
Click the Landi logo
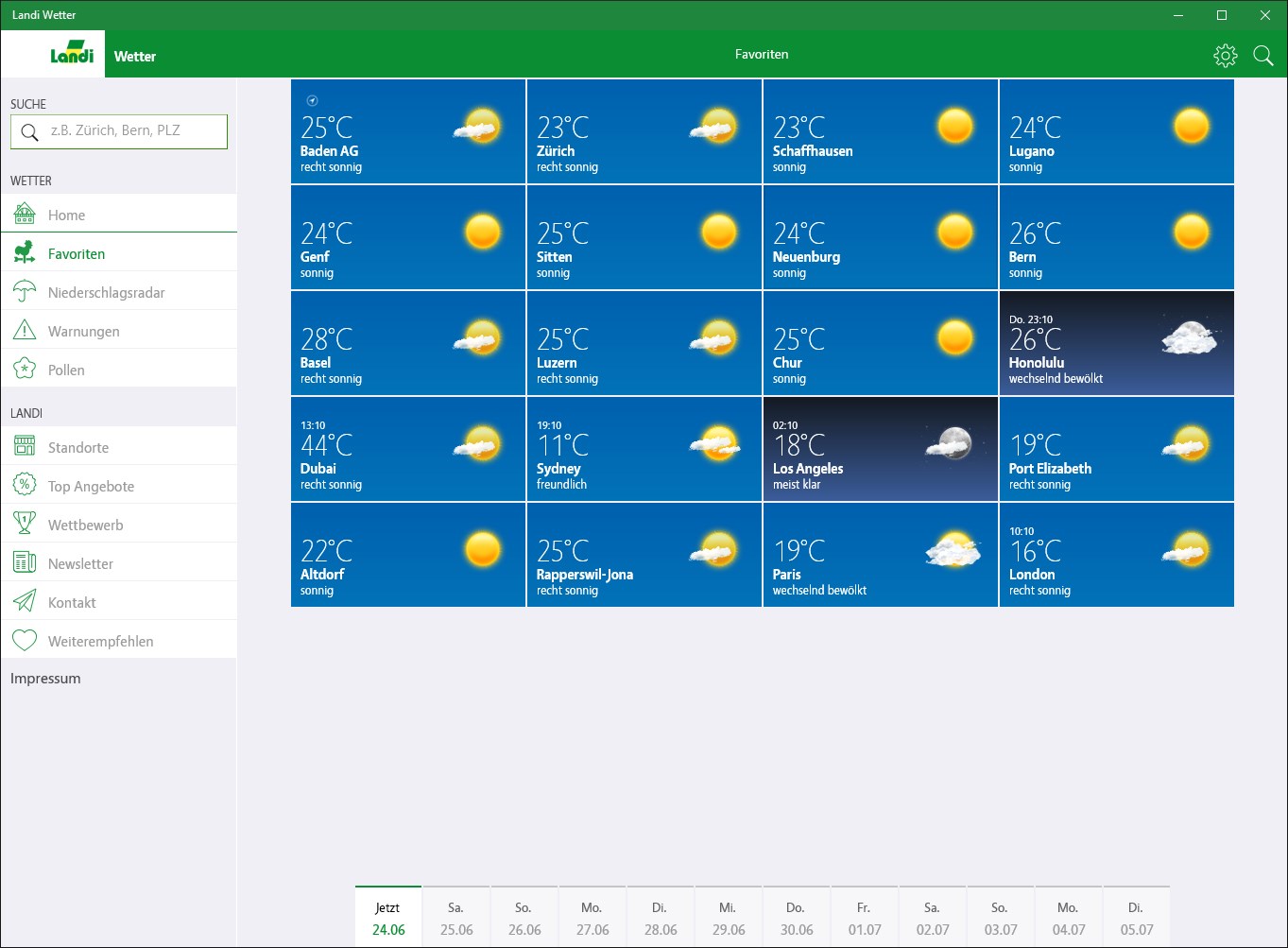point(72,54)
